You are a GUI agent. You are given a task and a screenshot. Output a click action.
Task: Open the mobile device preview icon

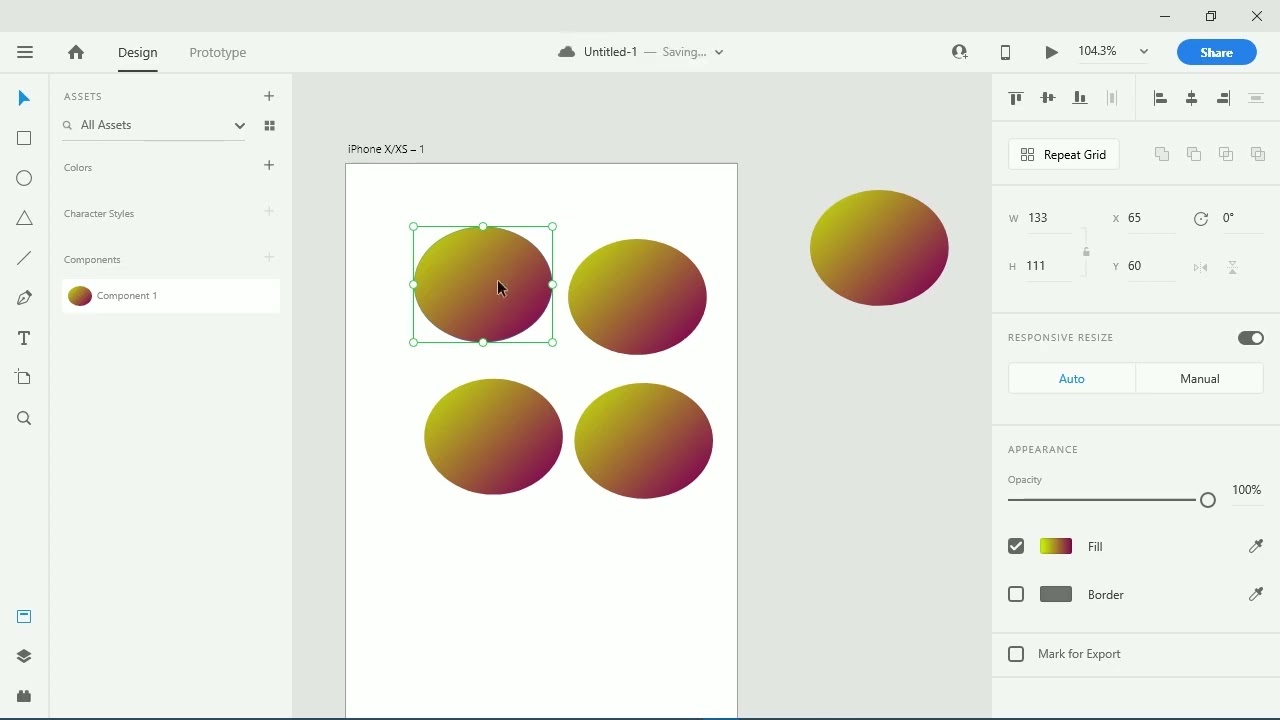[x=1006, y=52]
